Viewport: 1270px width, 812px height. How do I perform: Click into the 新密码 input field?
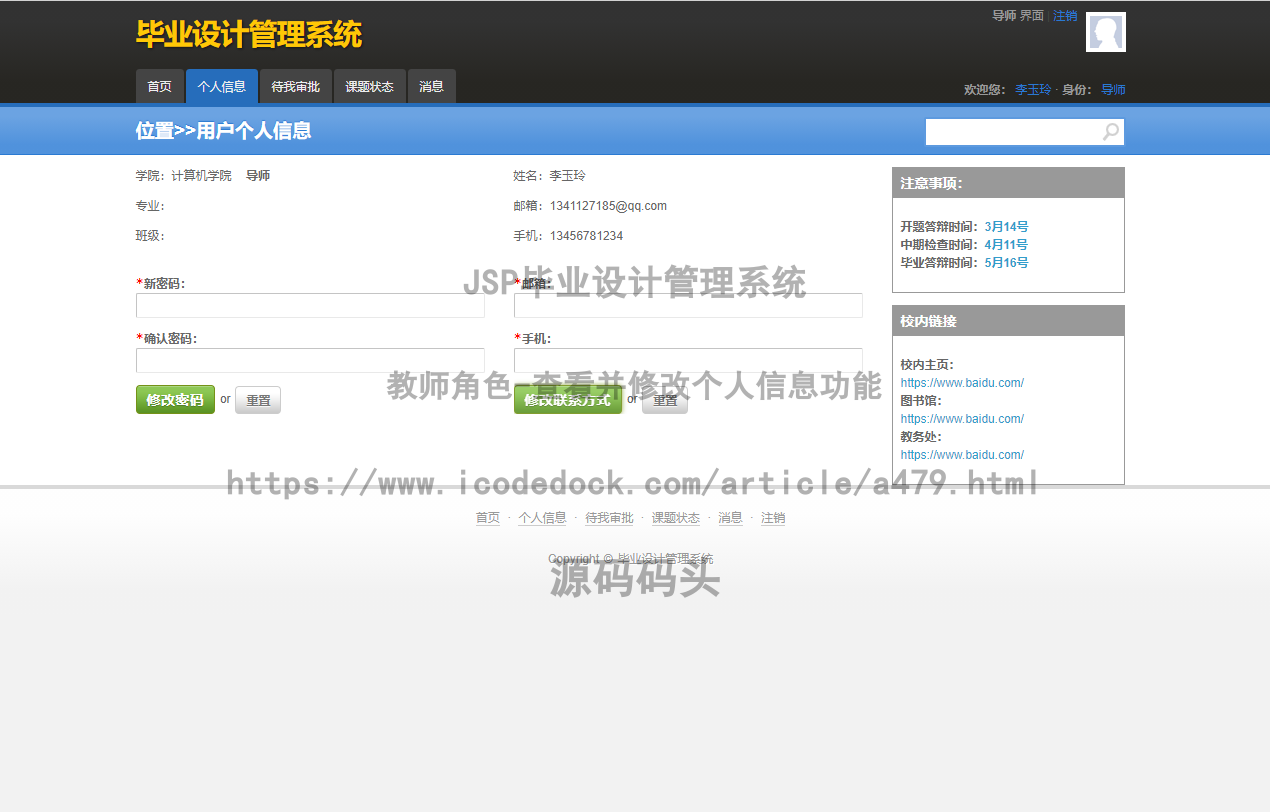click(310, 305)
